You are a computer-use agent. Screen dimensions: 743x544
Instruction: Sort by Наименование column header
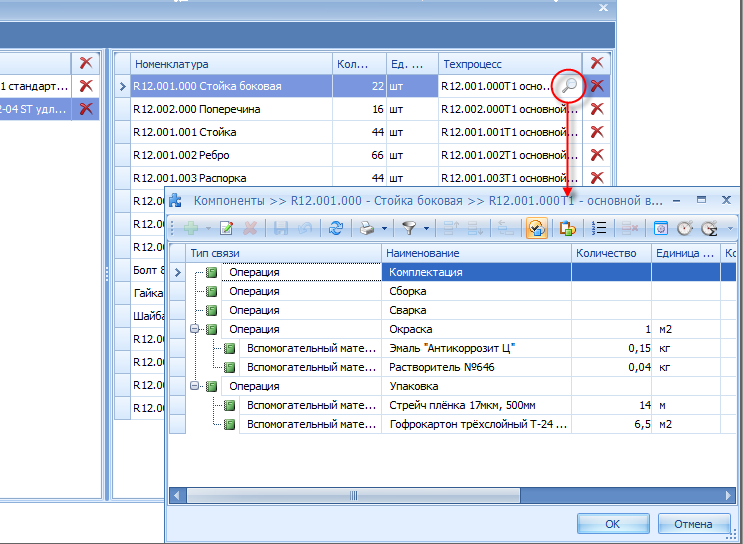tap(476, 253)
